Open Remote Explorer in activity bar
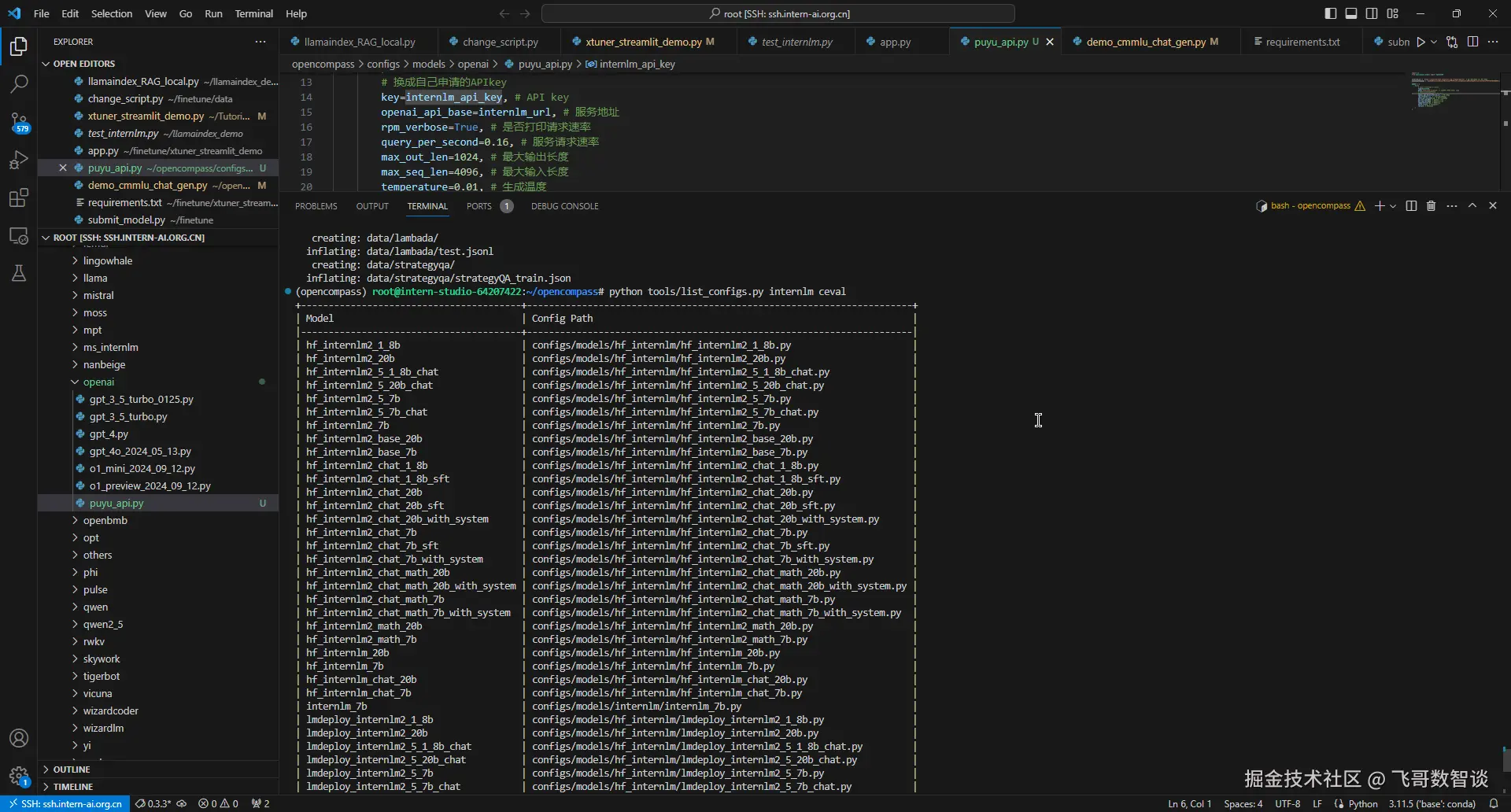 point(19,236)
